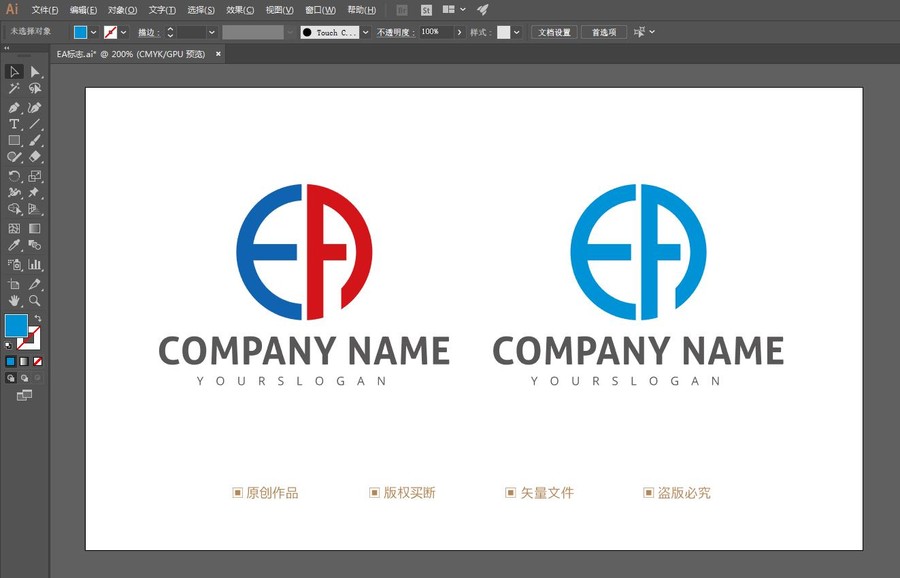Viewport: 900px width, 578px height.
Task: Select the Selection tool (black arrow)
Action: pos(14,72)
